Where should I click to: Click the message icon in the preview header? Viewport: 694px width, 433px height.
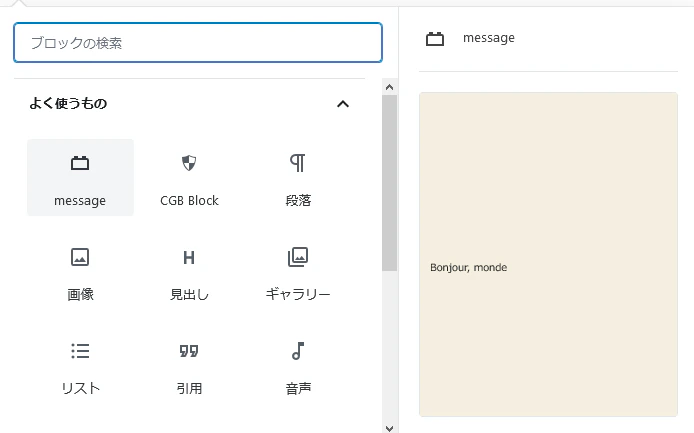[x=435, y=39]
